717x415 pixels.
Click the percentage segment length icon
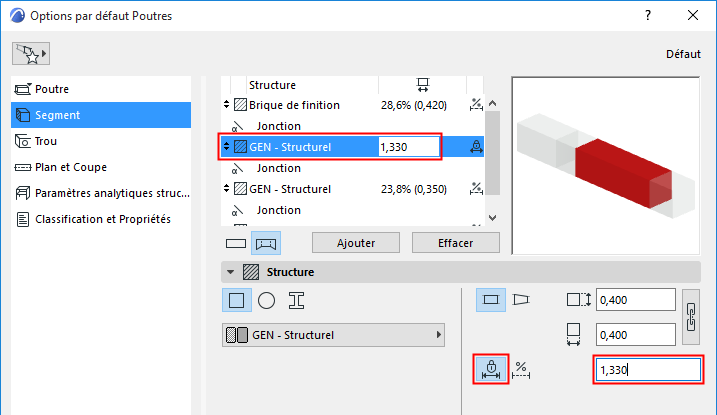521,369
